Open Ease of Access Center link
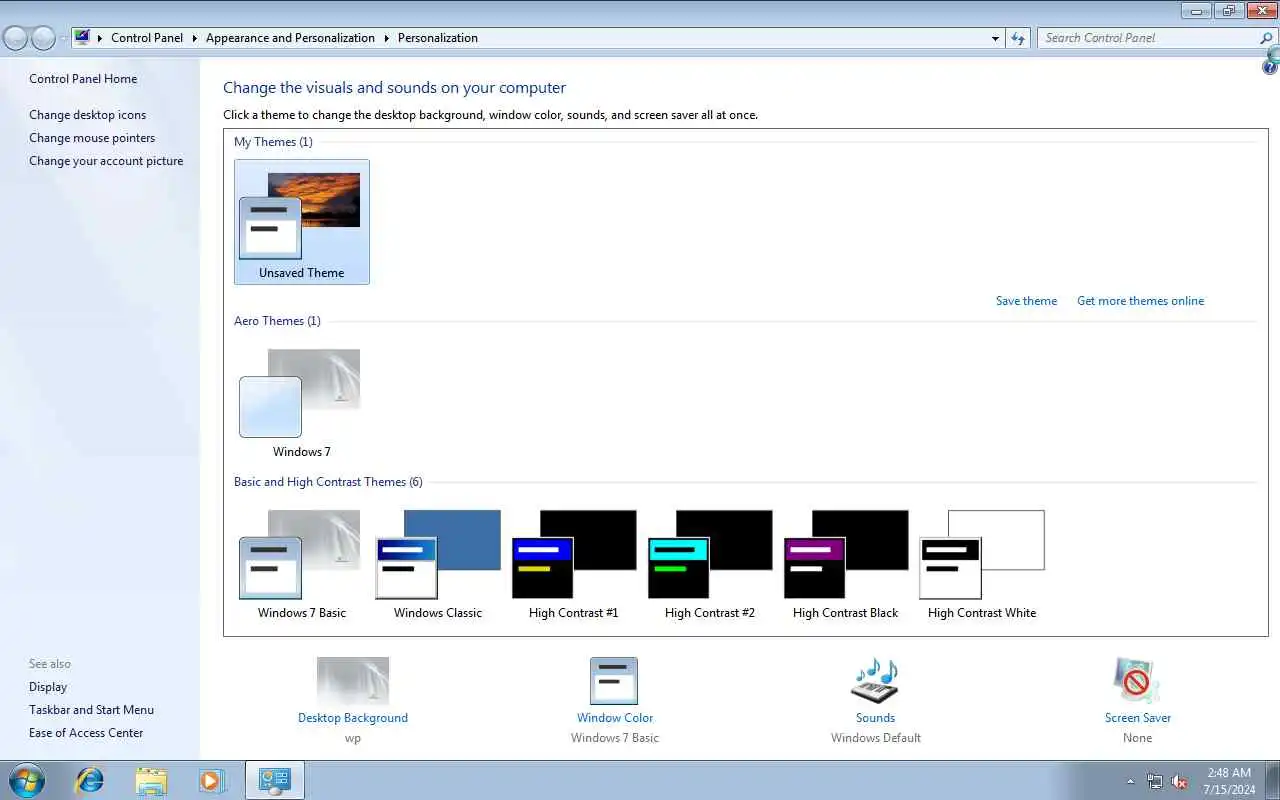 (x=86, y=733)
